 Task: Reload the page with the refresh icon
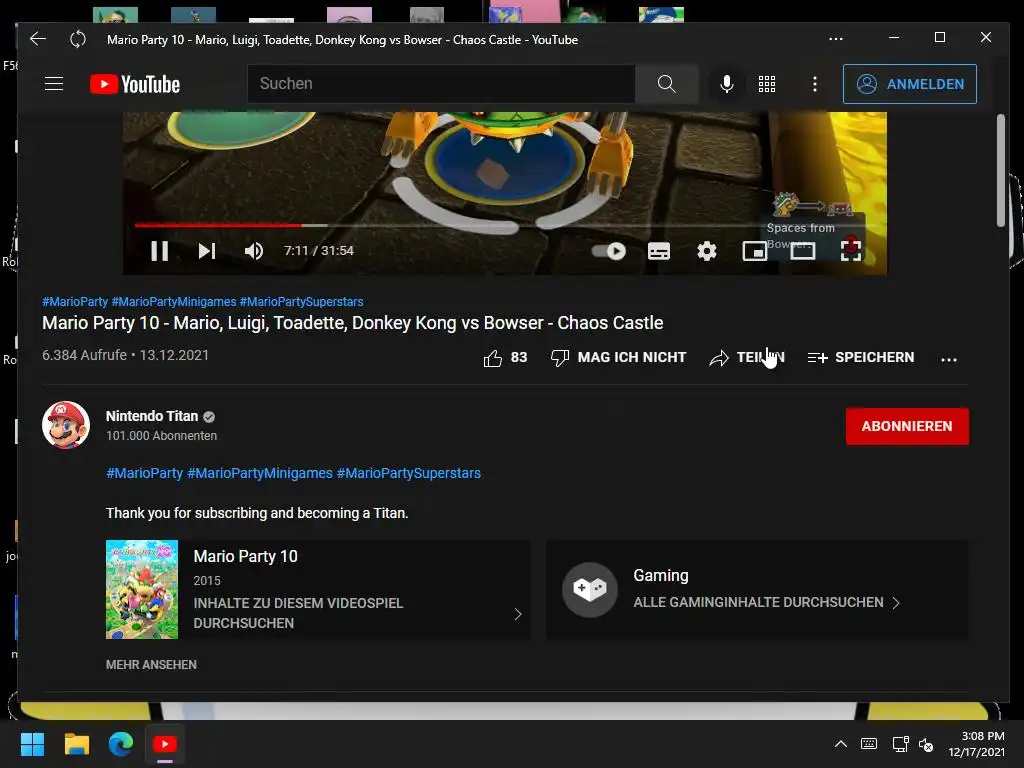tap(78, 39)
